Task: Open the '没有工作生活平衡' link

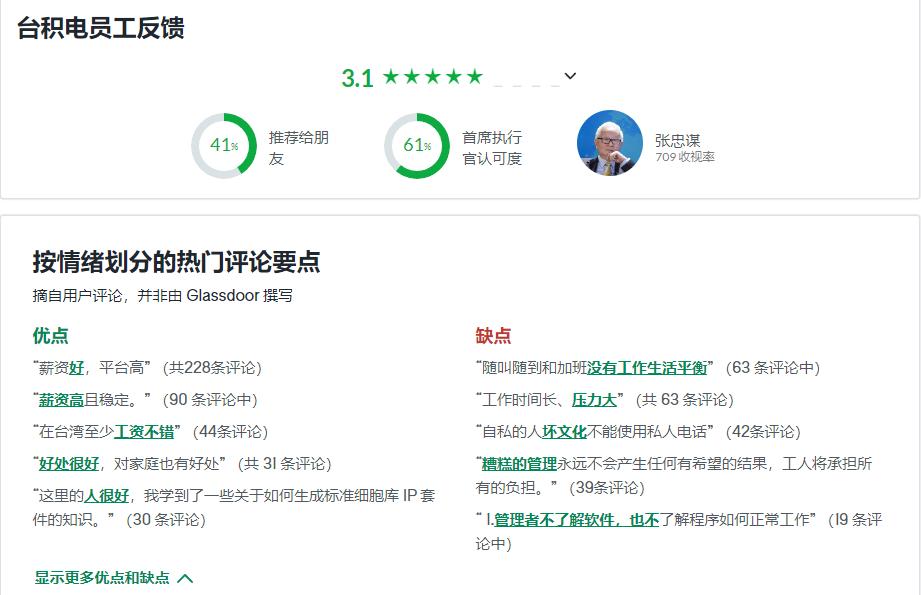Action: (647, 368)
